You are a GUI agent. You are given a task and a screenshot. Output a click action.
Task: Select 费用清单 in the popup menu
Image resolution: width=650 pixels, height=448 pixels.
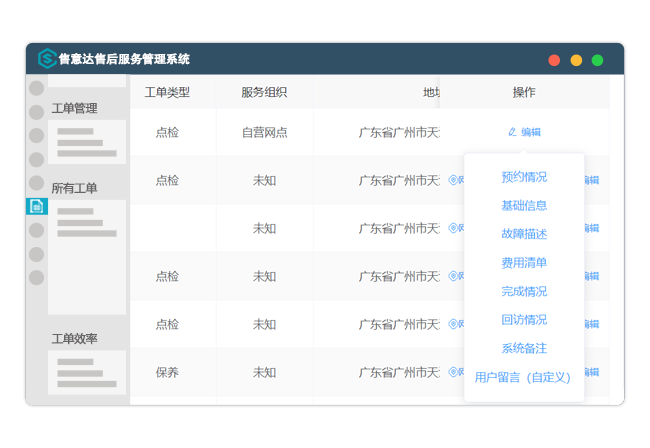coord(524,263)
